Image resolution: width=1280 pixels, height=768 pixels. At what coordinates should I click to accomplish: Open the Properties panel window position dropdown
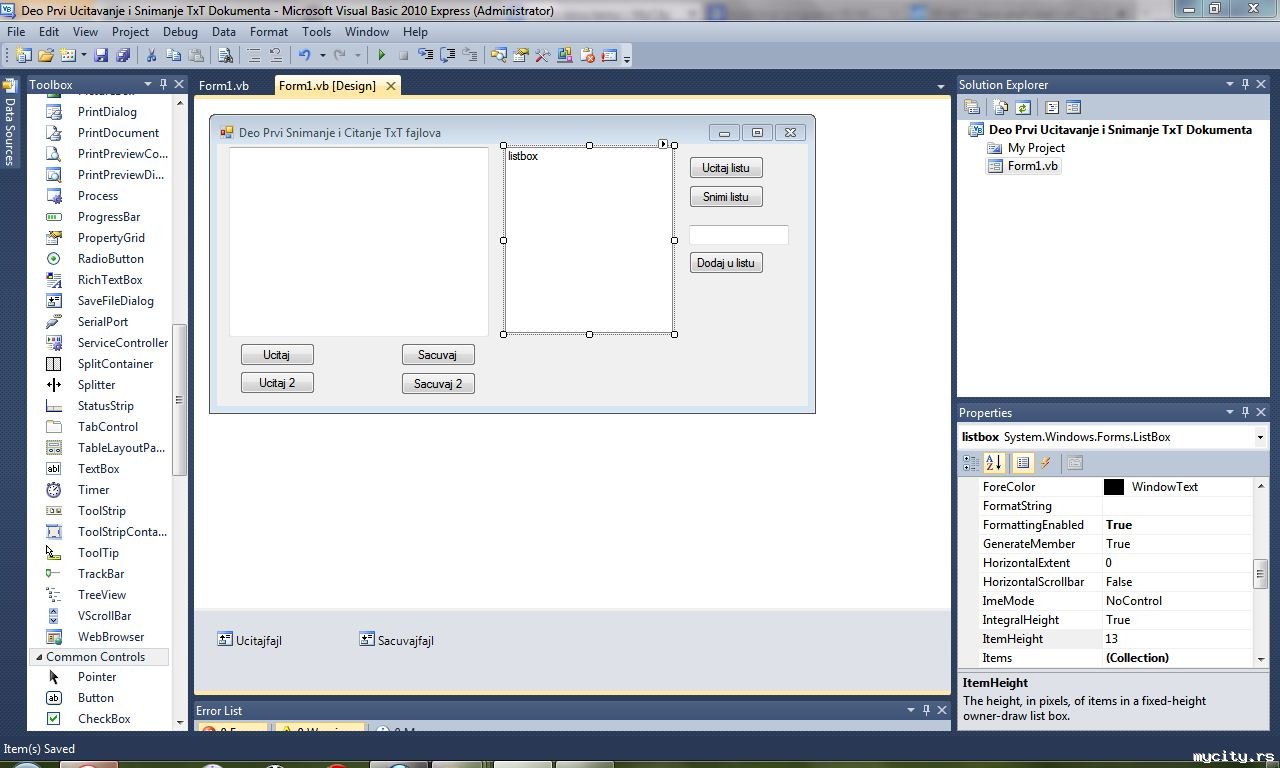pos(1229,412)
